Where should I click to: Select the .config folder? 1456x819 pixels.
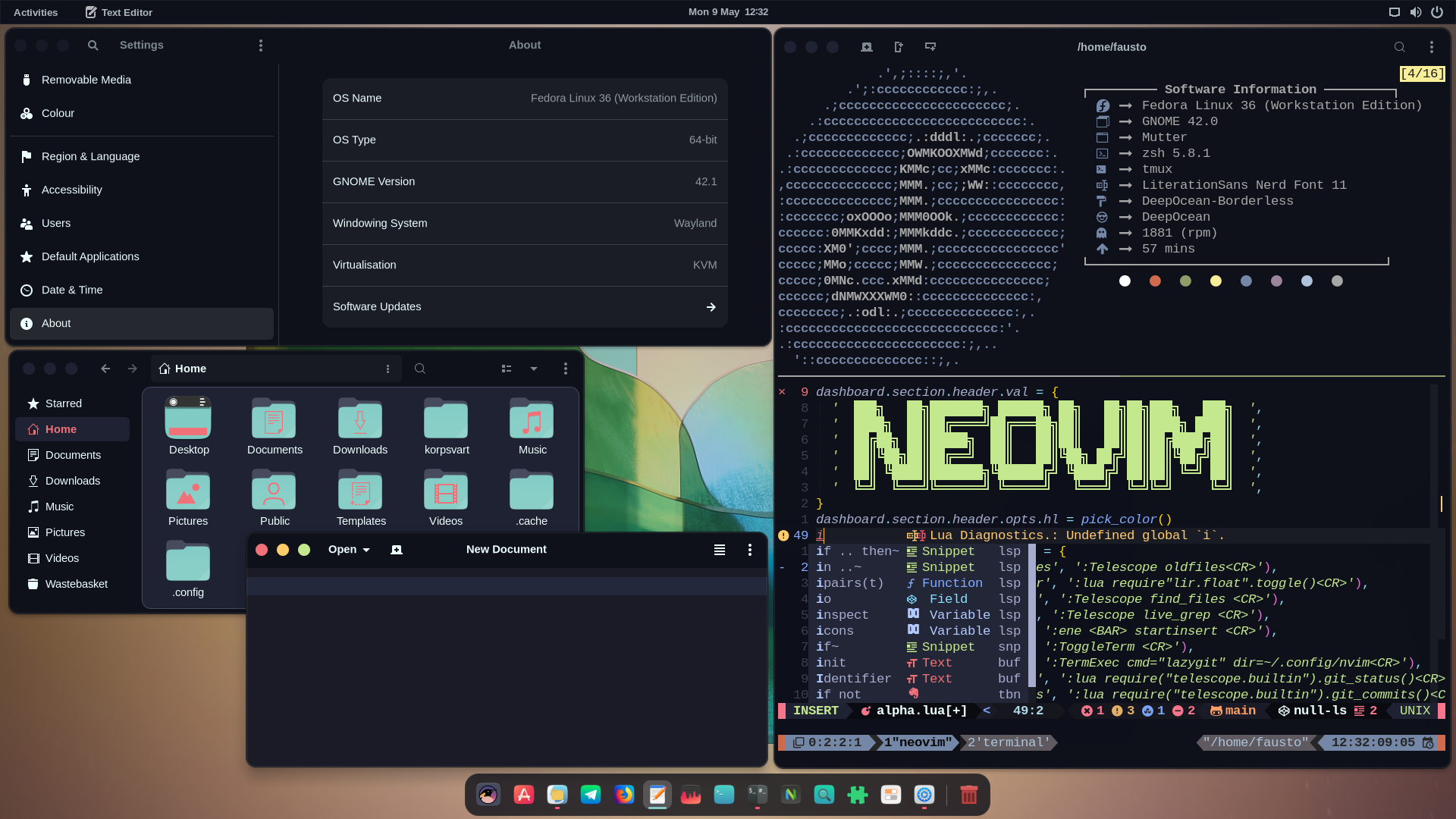coord(188,560)
